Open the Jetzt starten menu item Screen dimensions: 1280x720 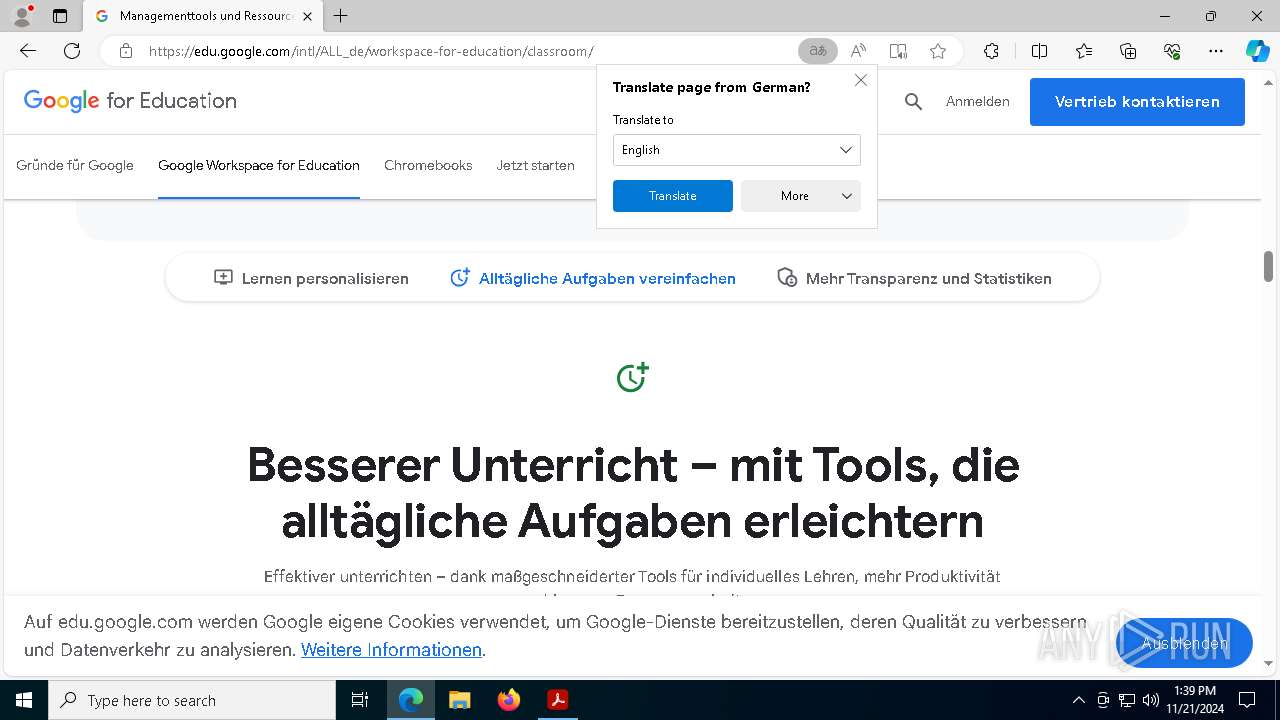pyautogui.click(x=535, y=165)
